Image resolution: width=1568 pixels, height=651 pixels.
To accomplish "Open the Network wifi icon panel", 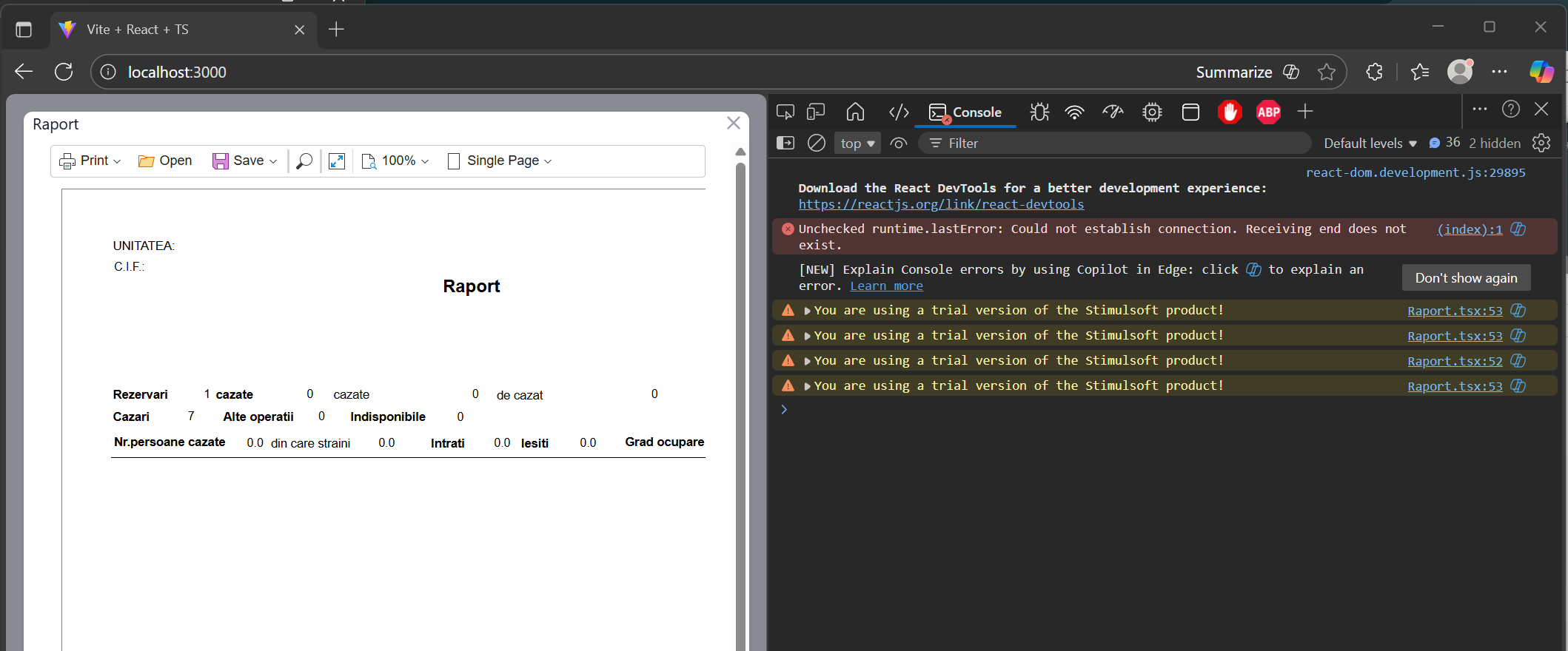I will click(x=1074, y=112).
